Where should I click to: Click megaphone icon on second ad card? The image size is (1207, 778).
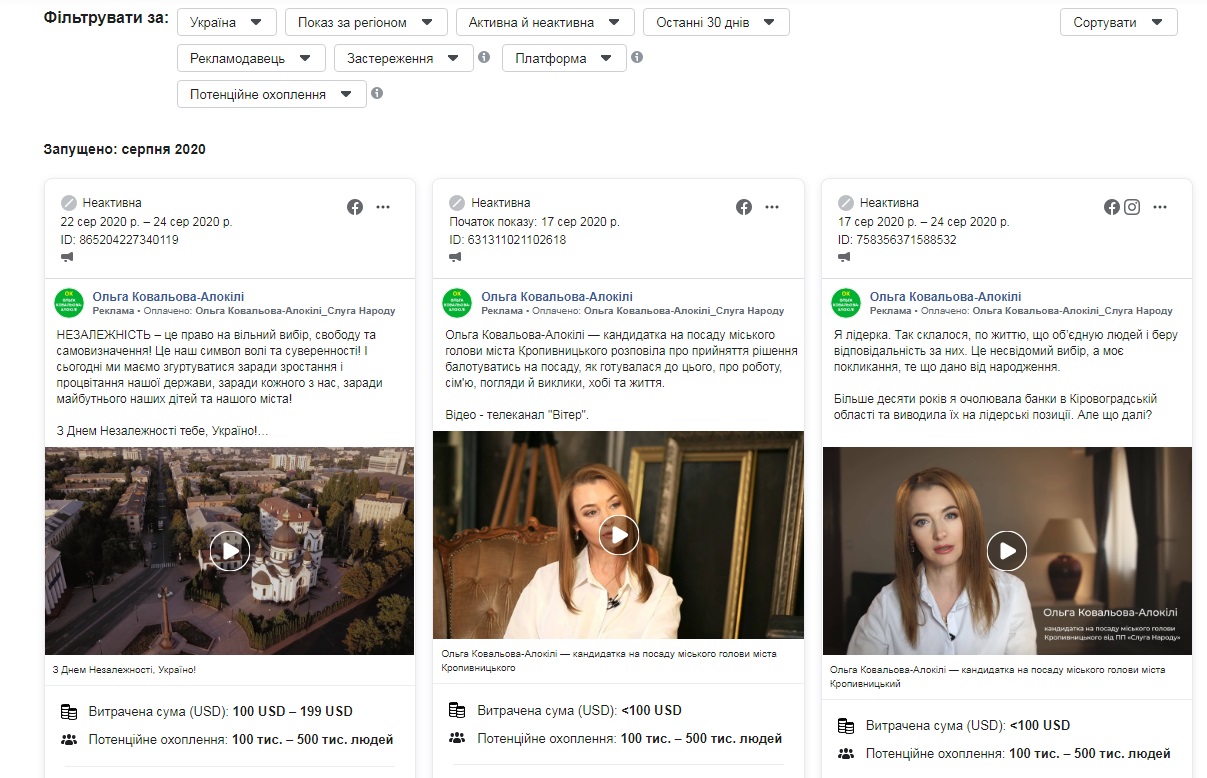pyautogui.click(x=456, y=257)
